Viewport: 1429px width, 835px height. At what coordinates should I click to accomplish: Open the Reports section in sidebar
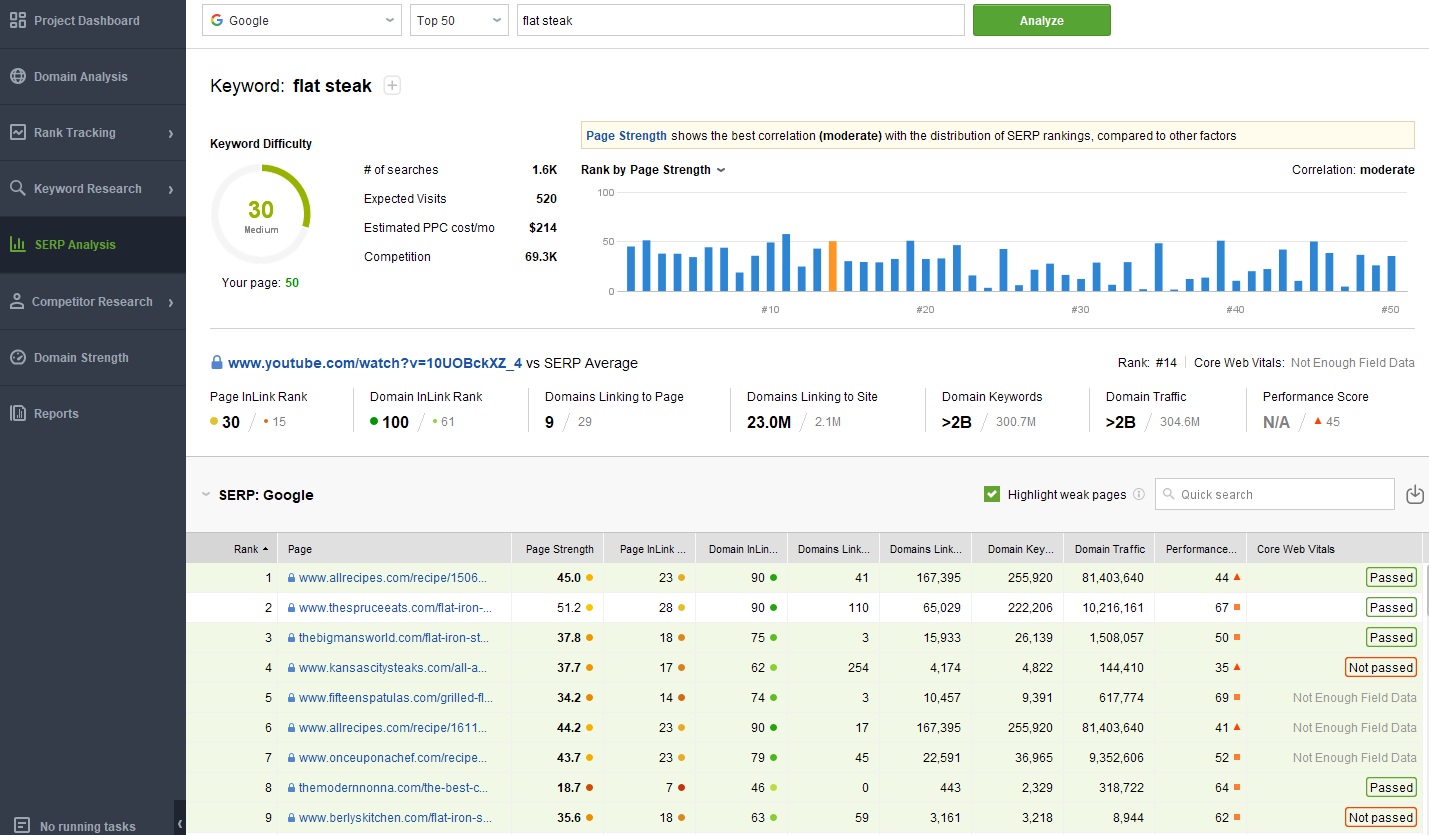pyautogui.click(x=56, y=414)
